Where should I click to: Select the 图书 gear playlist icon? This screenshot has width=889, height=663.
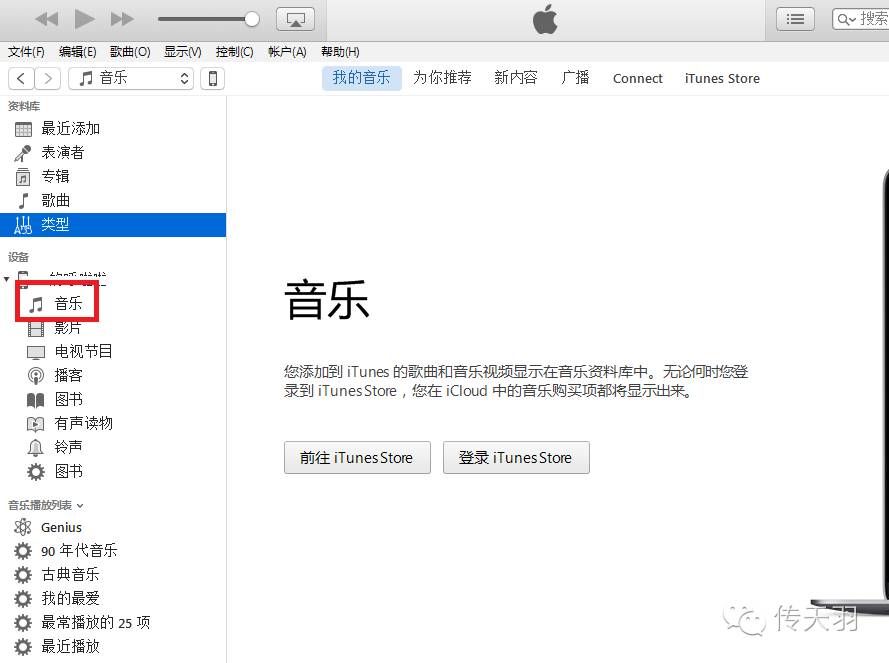click(36, 472)
